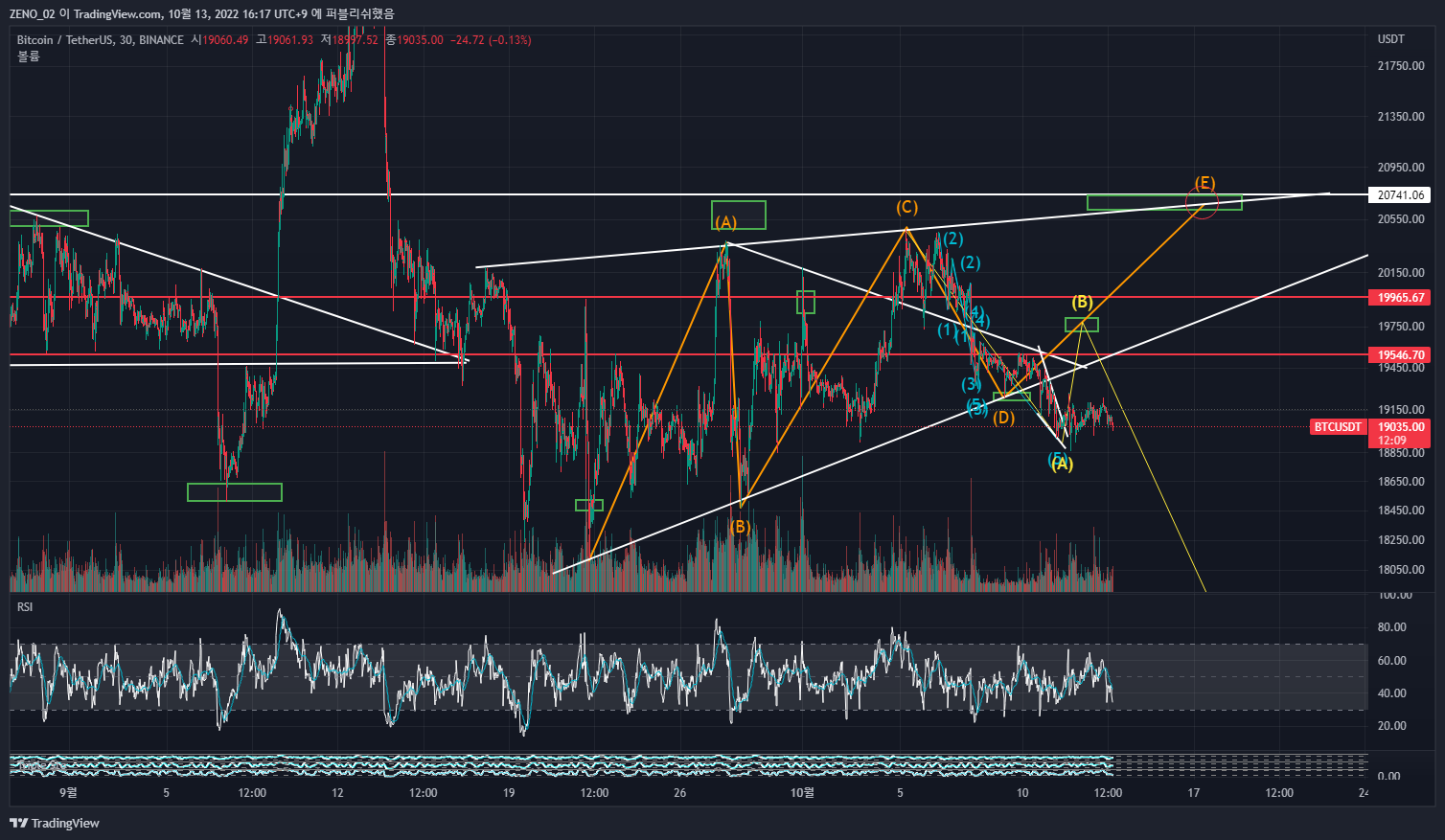Select the green box above orange (A) label
The image size is (1445, 840).
click(x=739, y=216)
